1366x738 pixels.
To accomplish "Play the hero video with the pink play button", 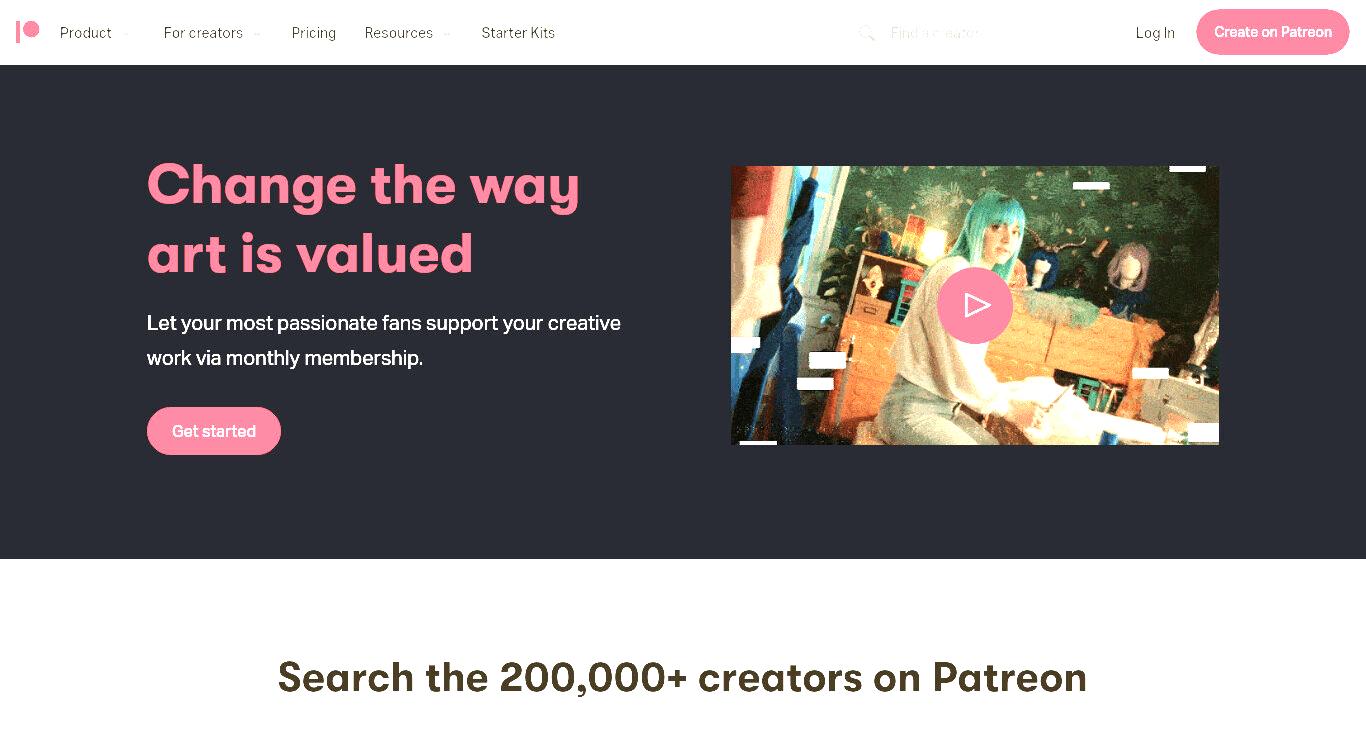I will pyautogui.click(x=975, y=305).
